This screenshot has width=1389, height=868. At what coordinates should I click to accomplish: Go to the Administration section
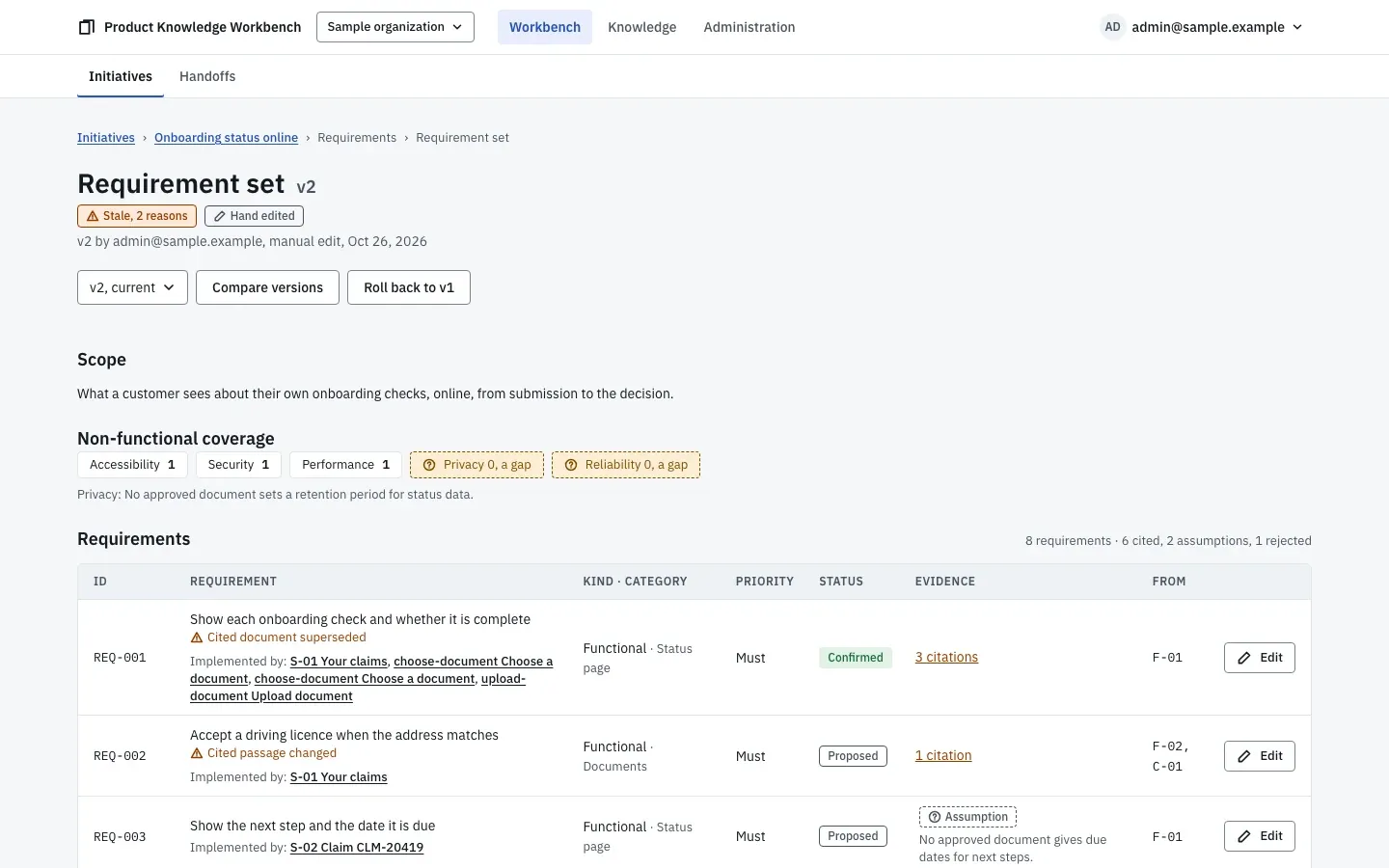(x=749, y=27)
